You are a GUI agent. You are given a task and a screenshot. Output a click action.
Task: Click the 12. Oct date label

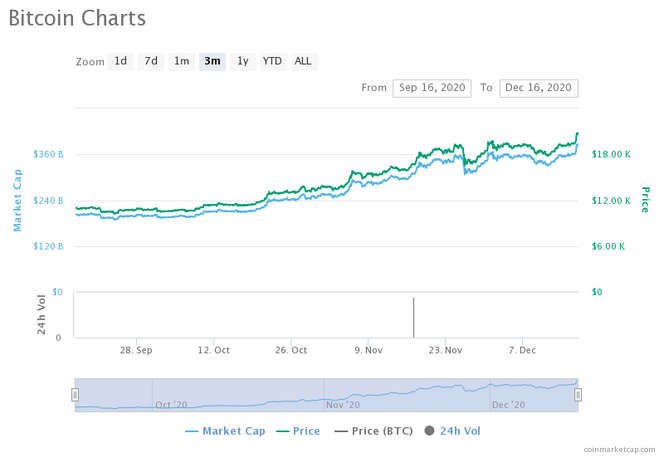(x=213, y=350)
